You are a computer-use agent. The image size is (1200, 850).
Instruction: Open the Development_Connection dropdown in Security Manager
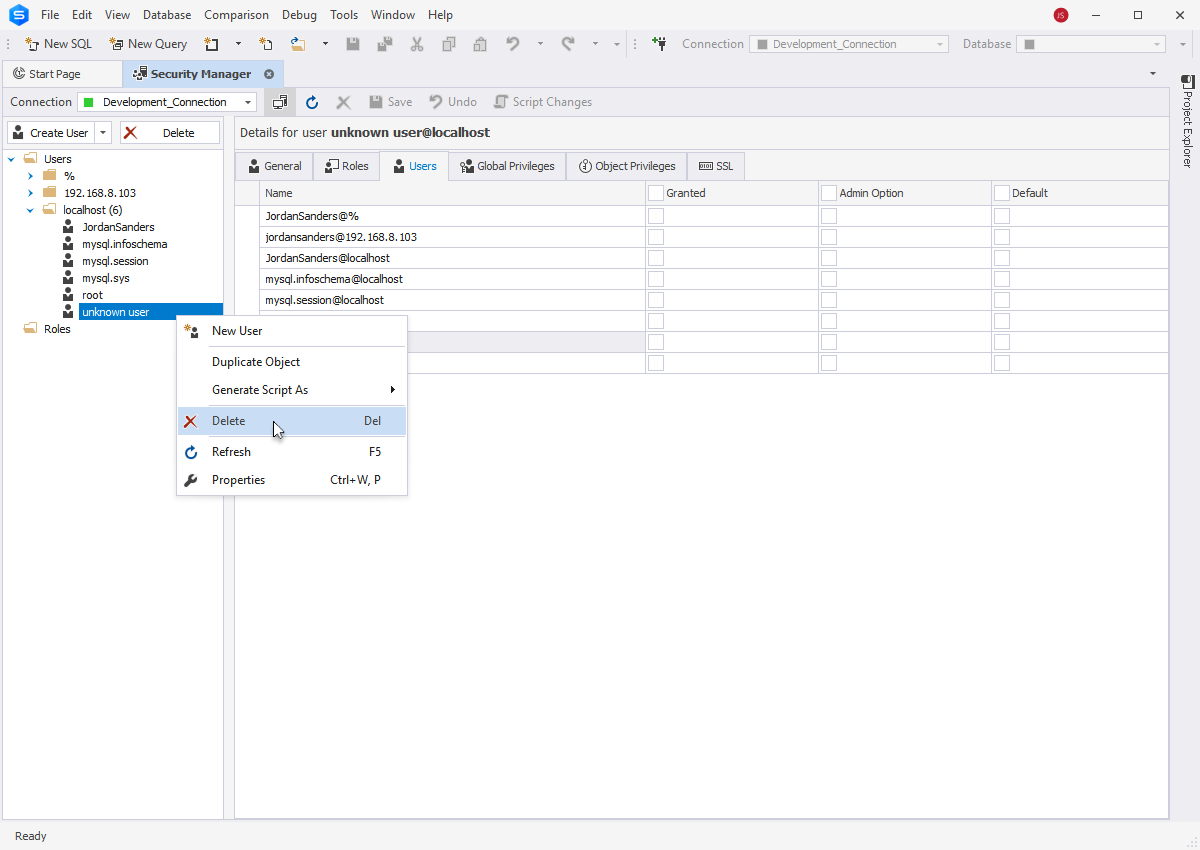[x=248, y=102]
